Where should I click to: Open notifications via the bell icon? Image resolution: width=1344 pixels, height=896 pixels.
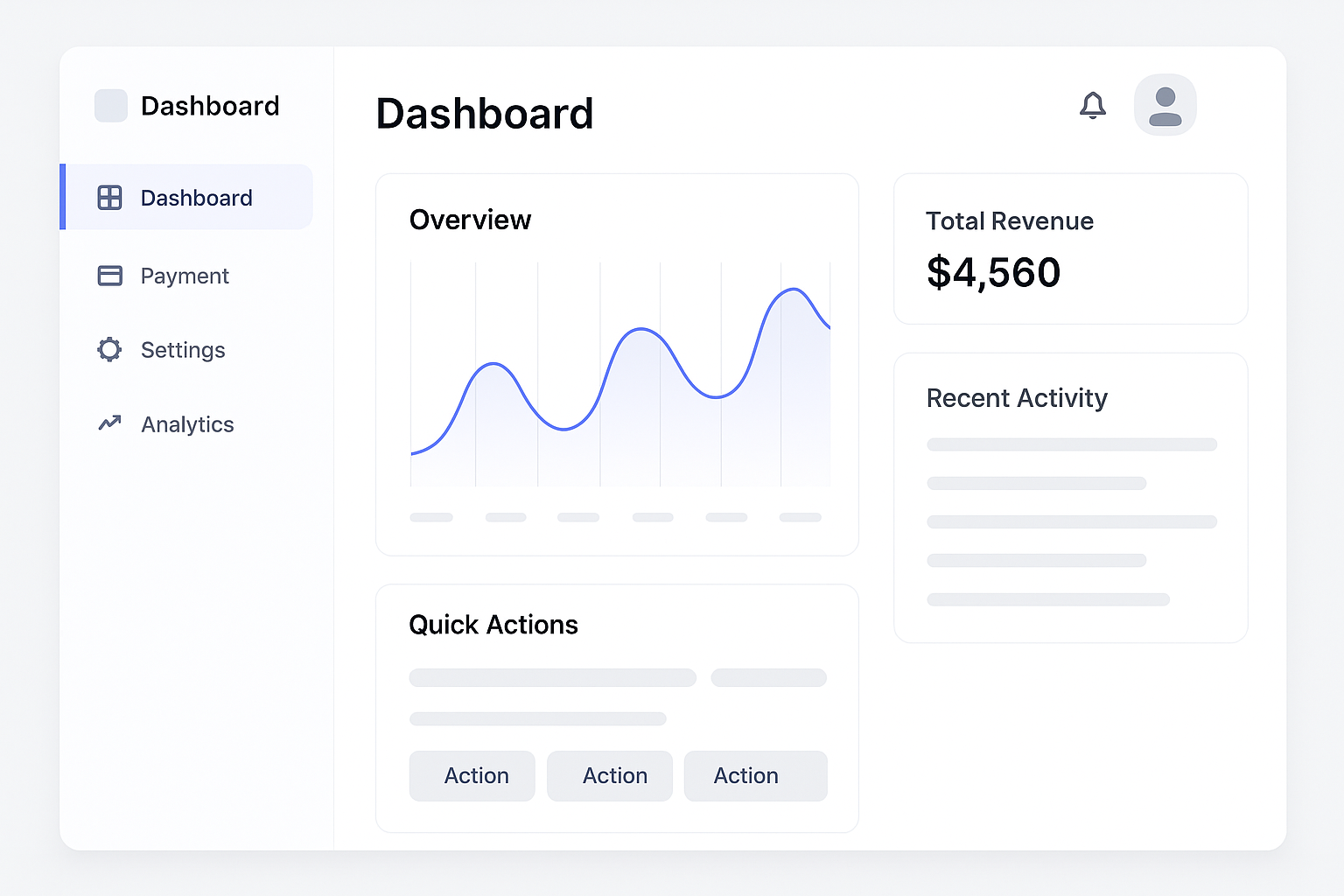pyautogui.click(x=1092, y=106)
